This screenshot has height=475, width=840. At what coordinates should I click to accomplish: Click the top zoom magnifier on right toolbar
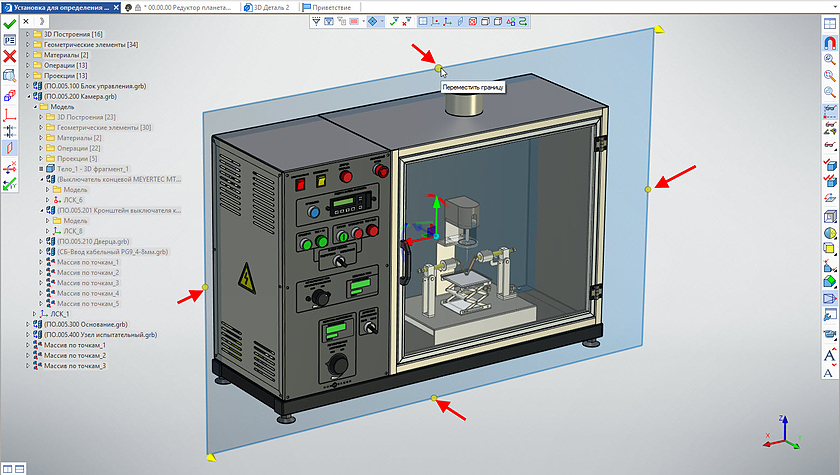point(829,59)
